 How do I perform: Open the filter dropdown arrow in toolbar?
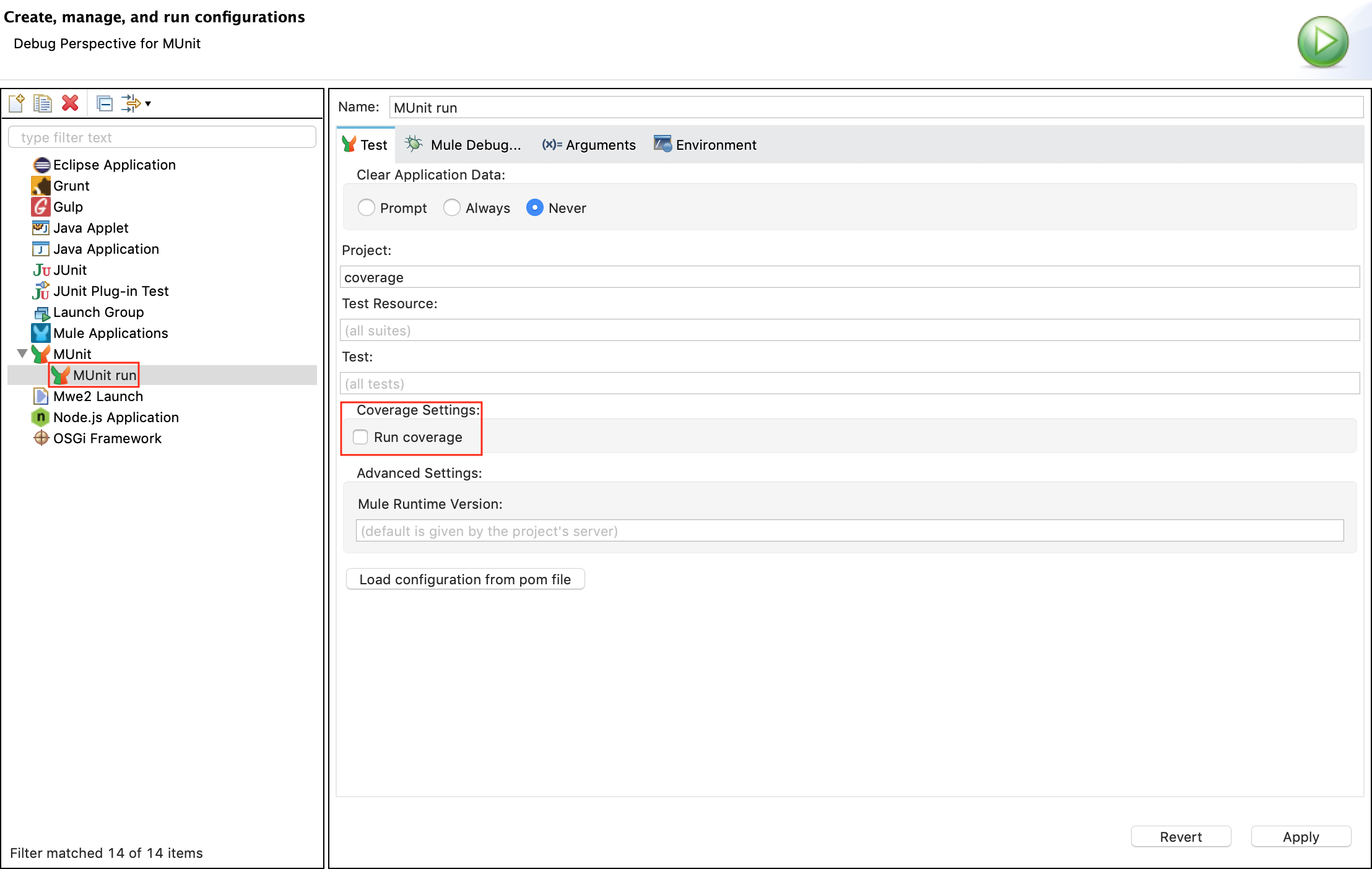[x=148, y=104]
